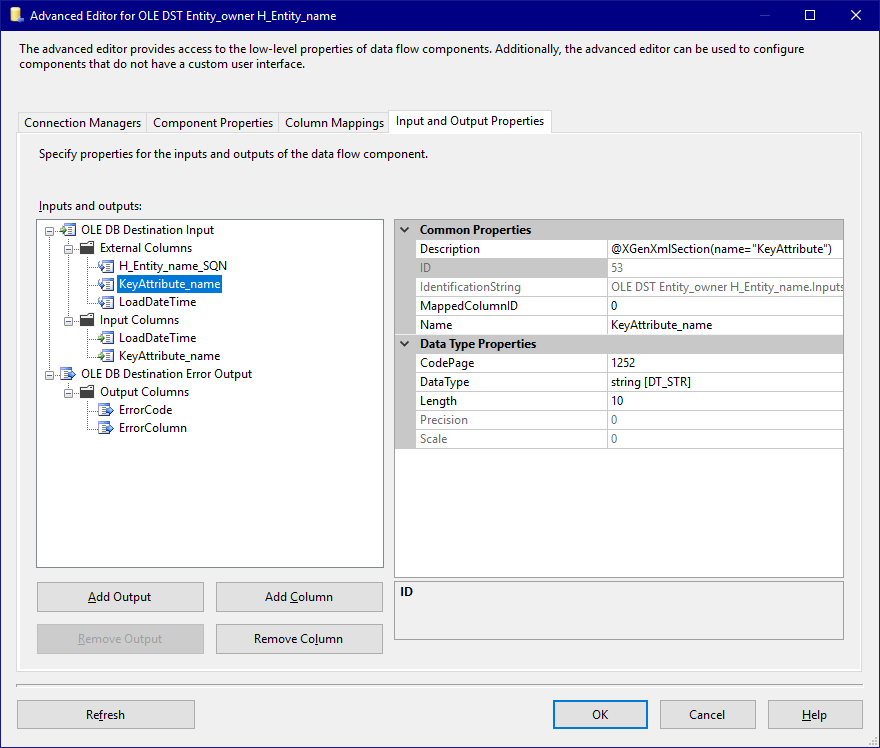880x748 pixels.
Task: Select LoadDateTime under External Columns
Action: coord(158,302)
